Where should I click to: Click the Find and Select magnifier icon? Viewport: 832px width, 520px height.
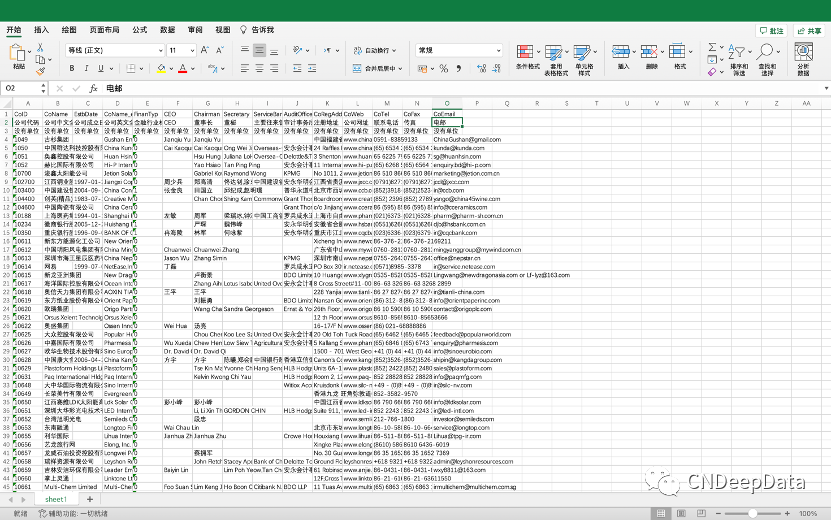[765, 51]
